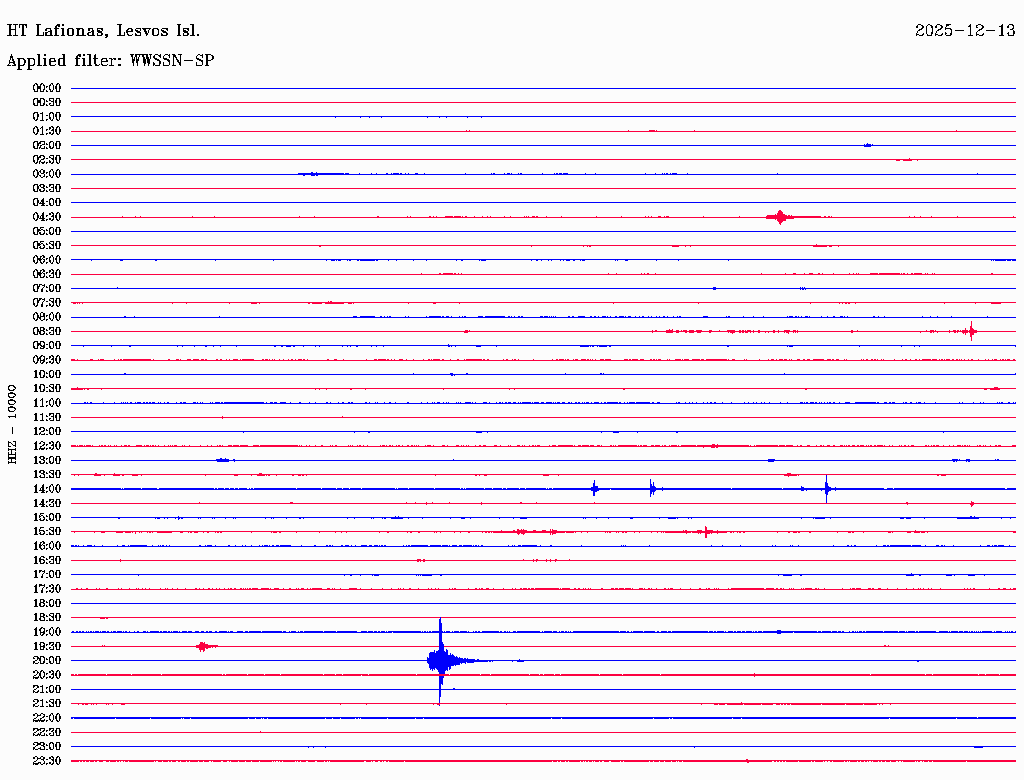1024x780 pixels.
Task: Select the 18:00 time label
Action: coord(47,604)
